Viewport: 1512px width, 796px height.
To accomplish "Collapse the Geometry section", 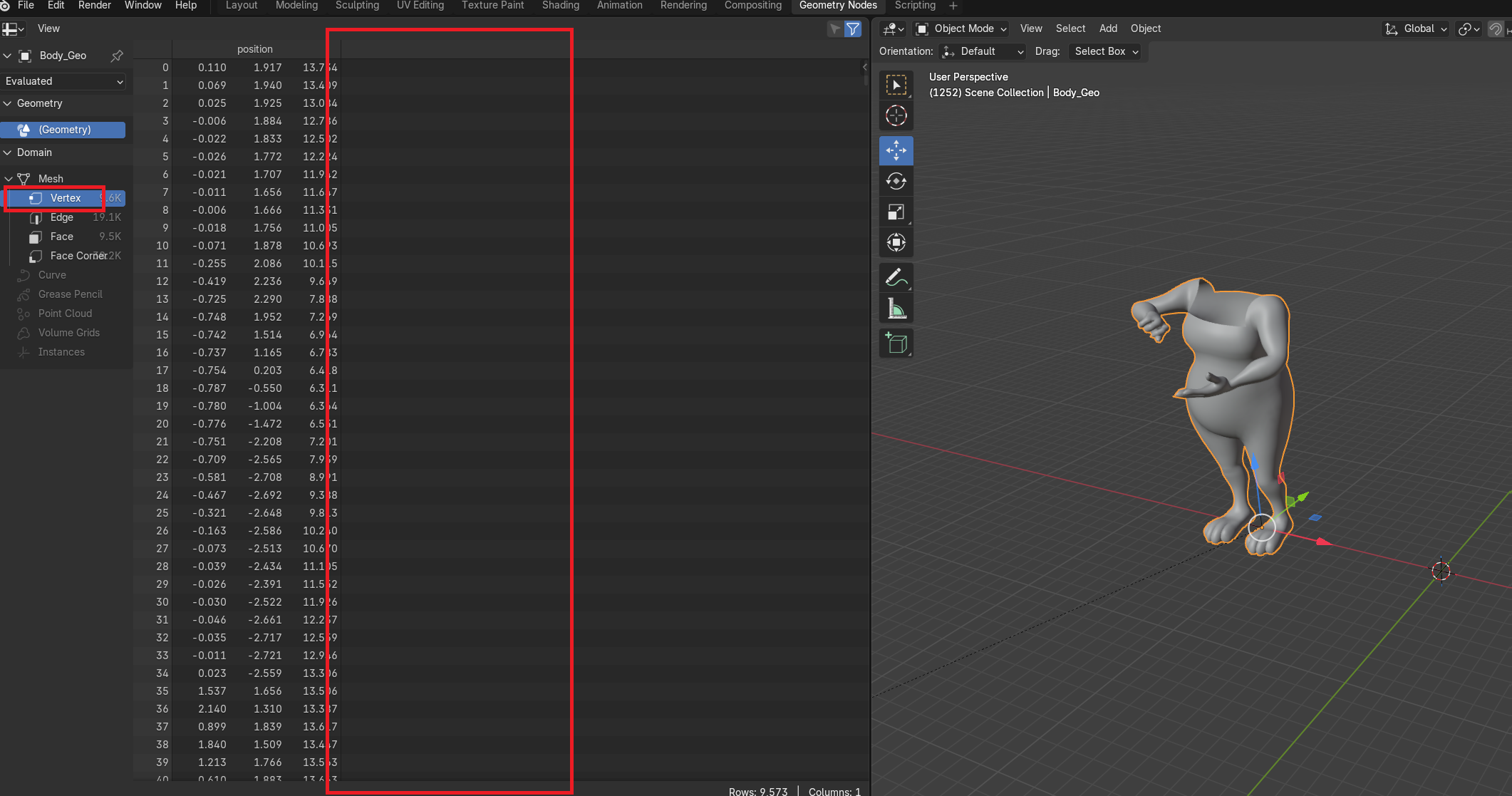I will [8, 103].
